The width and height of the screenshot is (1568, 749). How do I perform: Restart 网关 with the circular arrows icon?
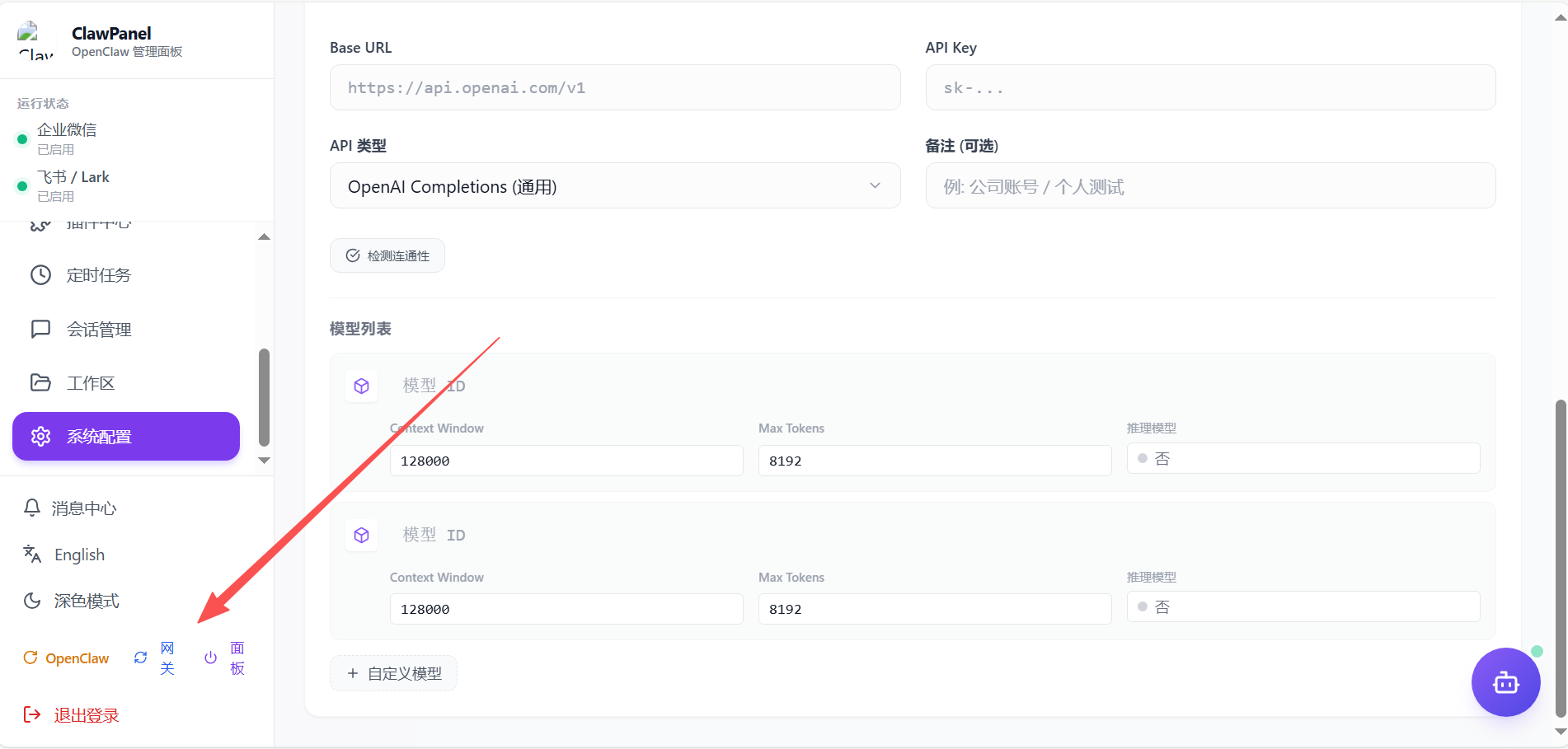tap(141, 658)
